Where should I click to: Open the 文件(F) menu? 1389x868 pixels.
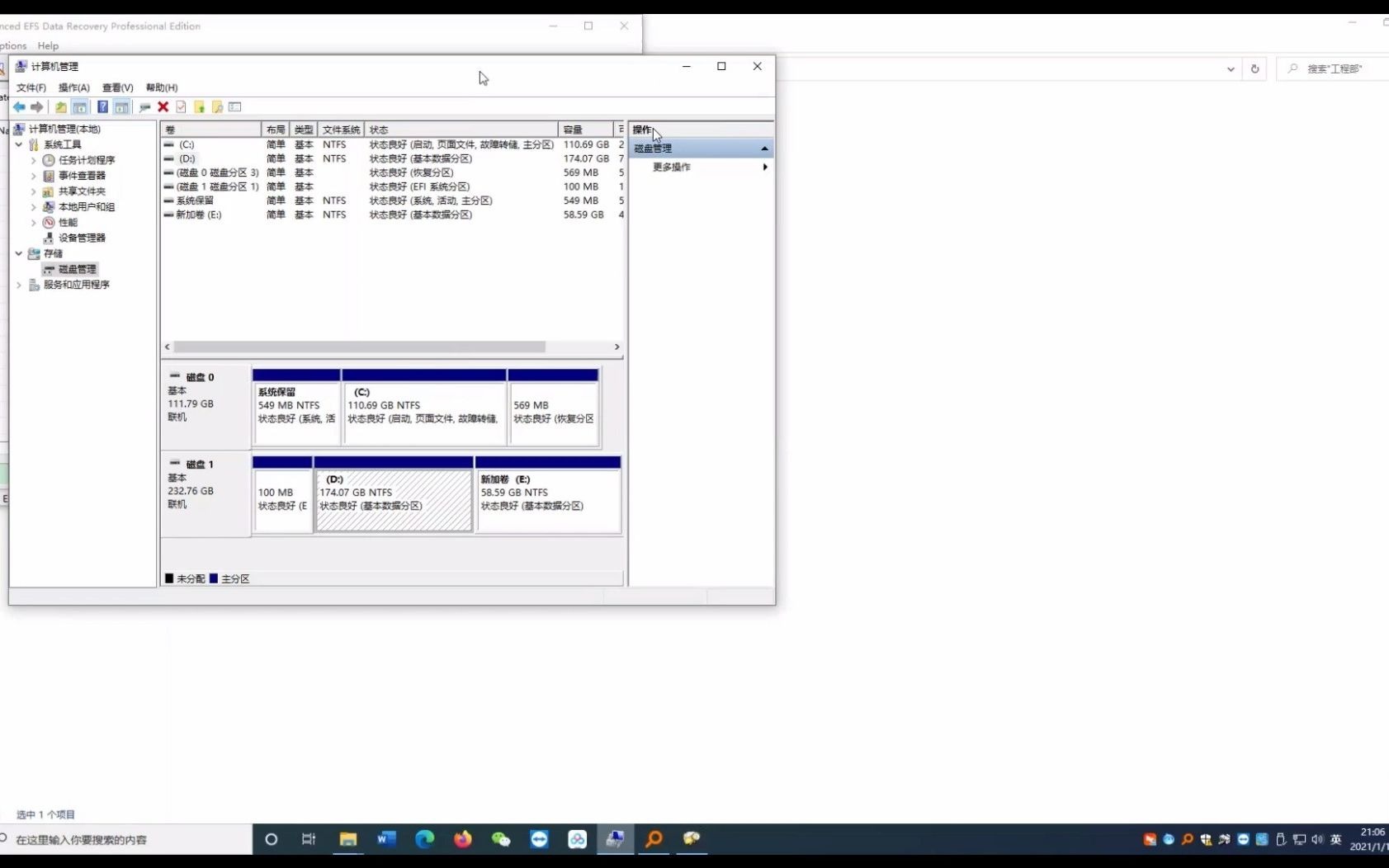31,87
